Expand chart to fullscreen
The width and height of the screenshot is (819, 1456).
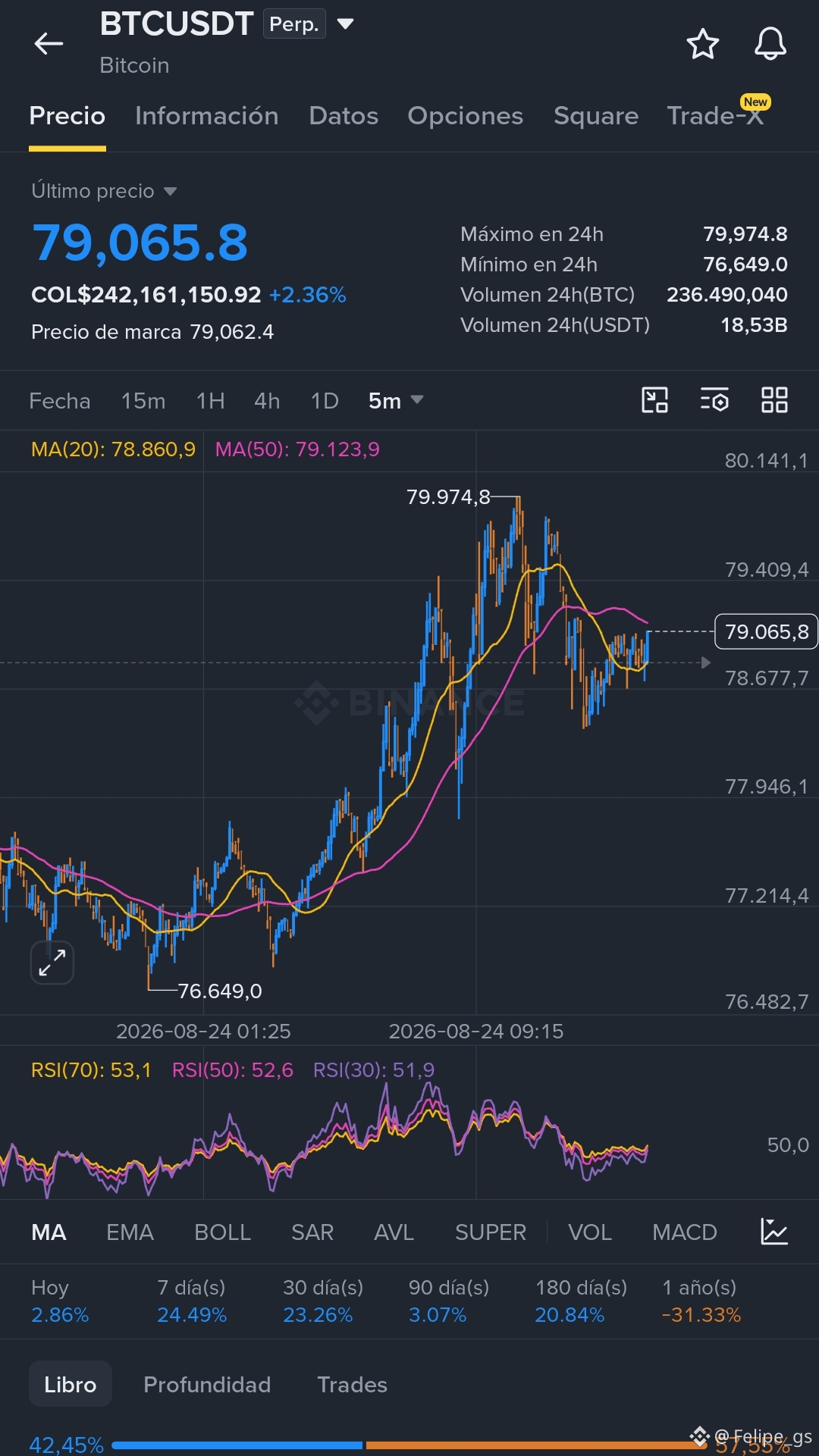point(52,963)
